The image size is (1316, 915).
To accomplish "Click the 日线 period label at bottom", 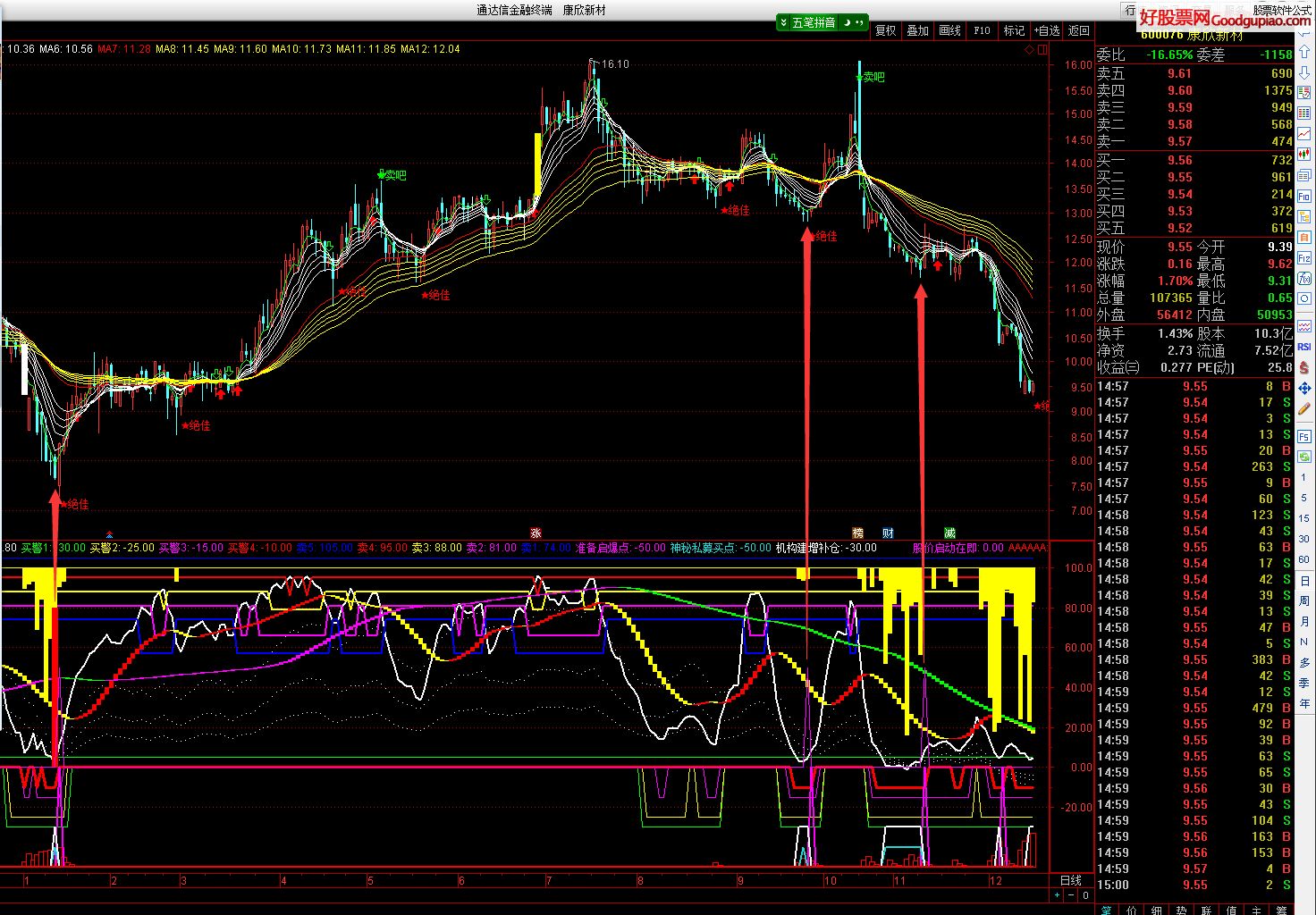I will [1071, 880].
